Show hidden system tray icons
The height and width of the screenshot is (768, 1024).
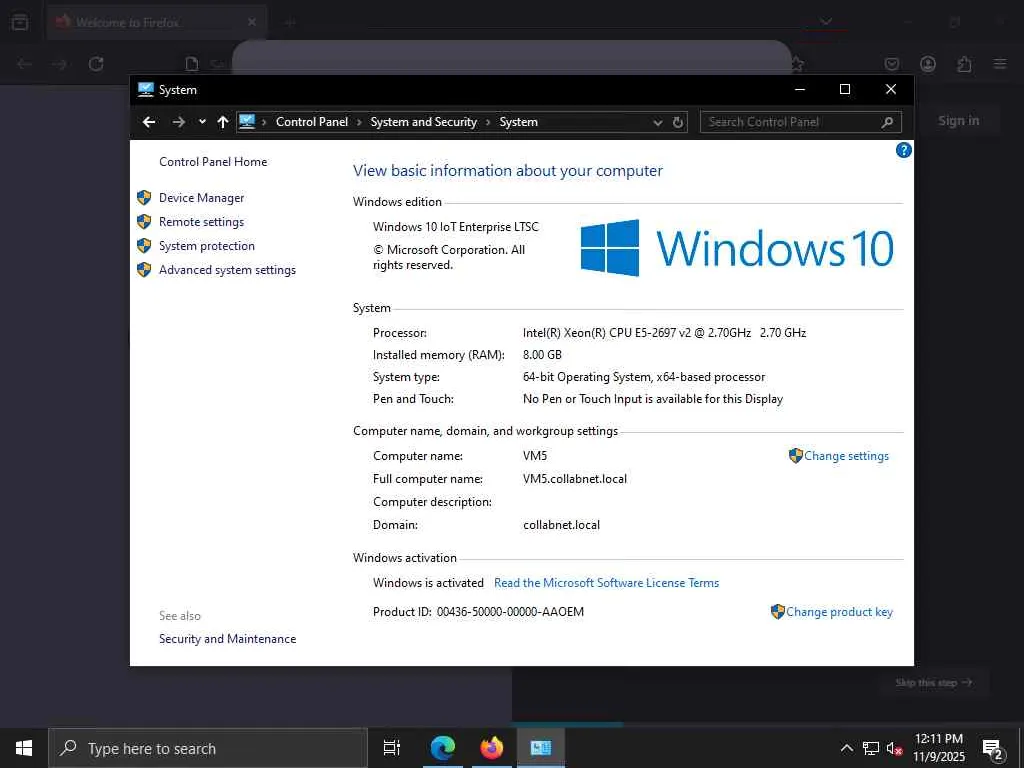click(x=846, y=748)
